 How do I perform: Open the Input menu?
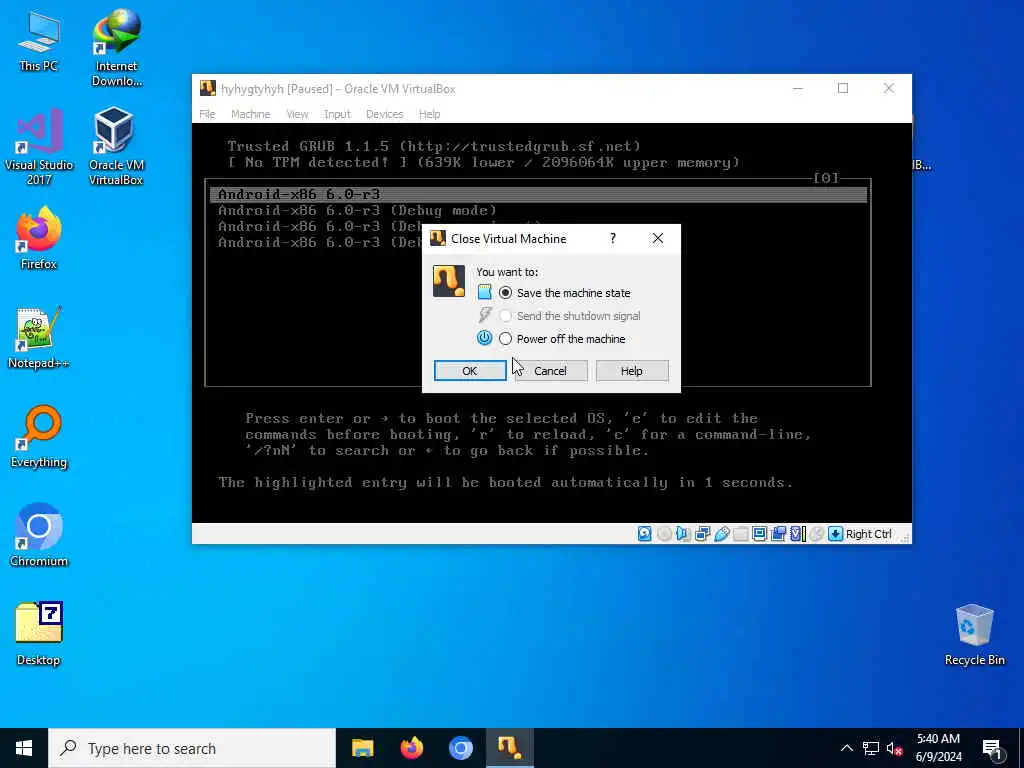(x=338, y=114)
